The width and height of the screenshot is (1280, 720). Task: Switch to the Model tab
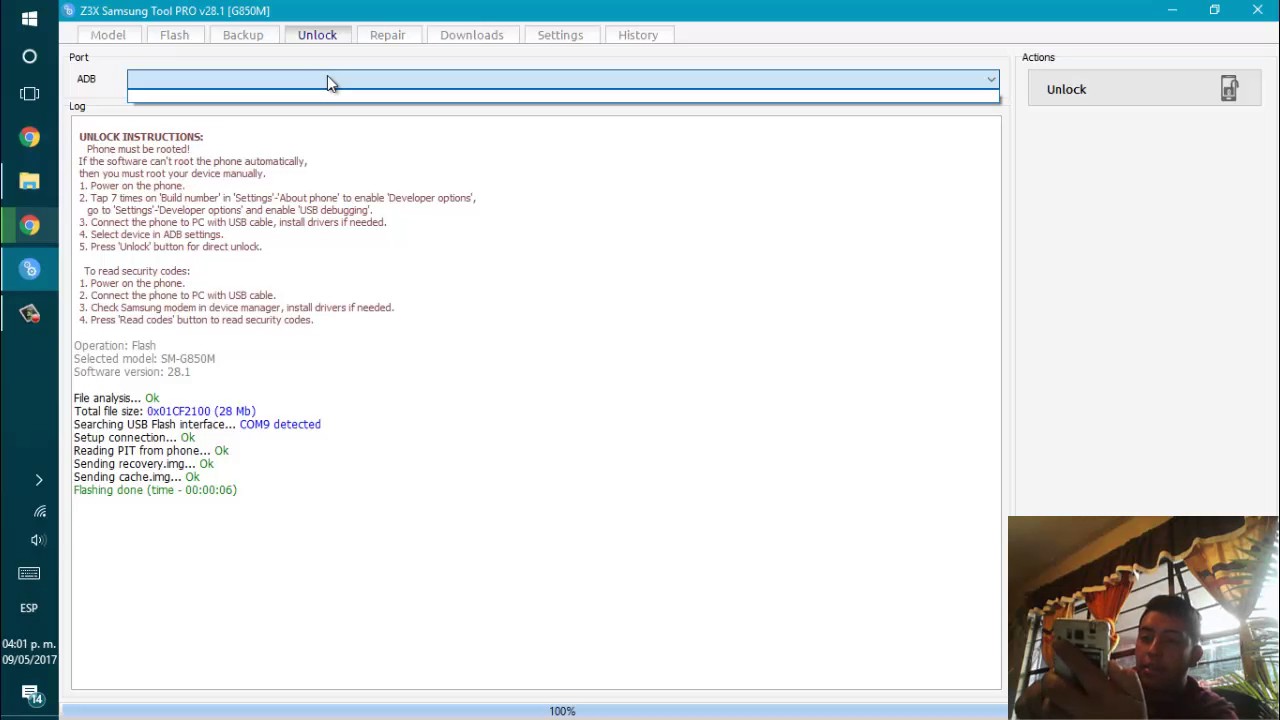[108, 35]
